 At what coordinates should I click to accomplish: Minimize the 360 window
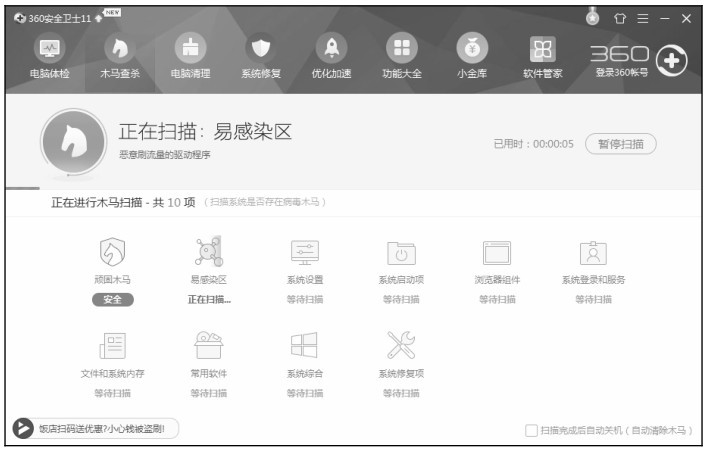[x=665, y=18]
